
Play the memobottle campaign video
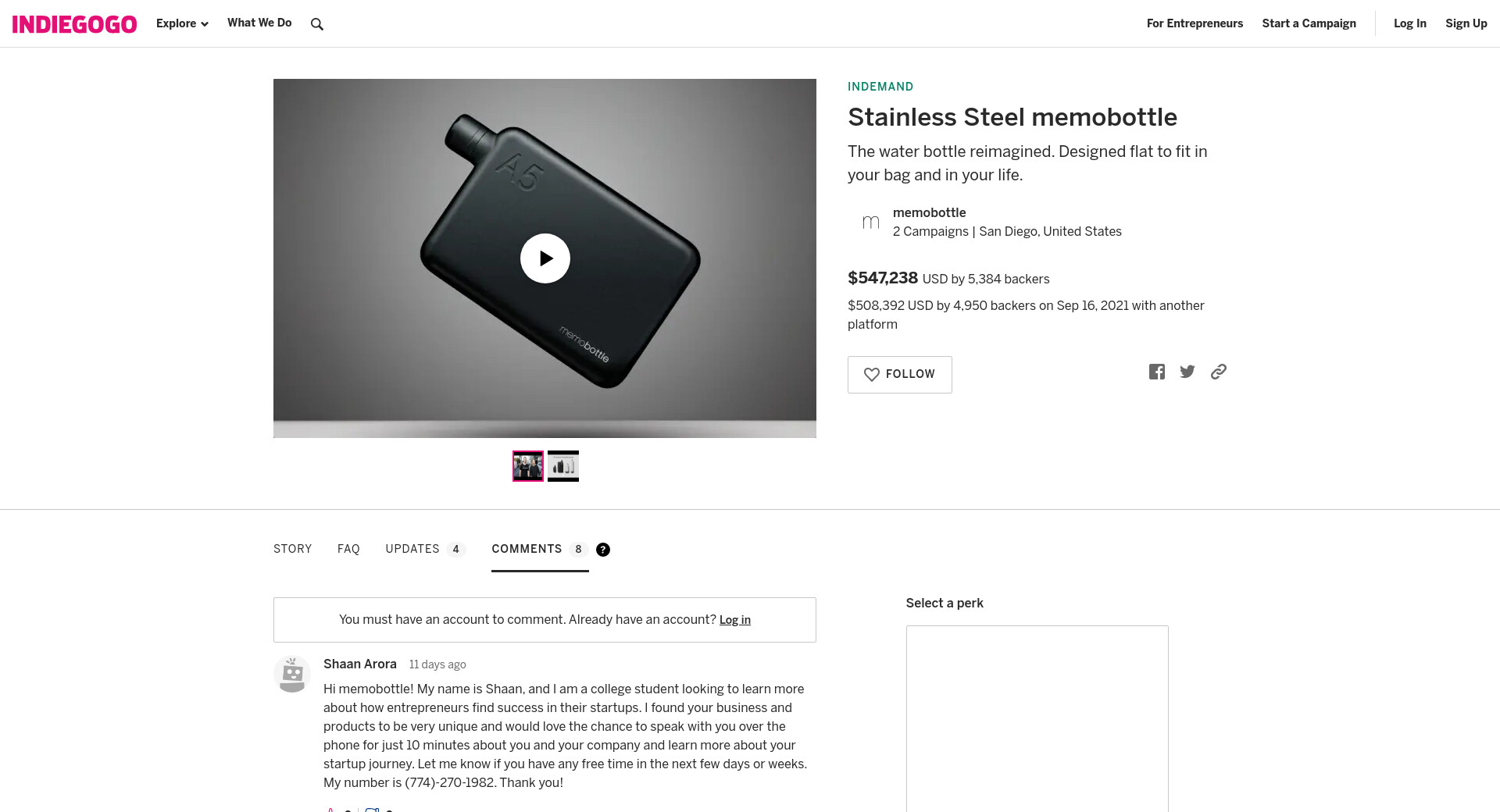[x=545, y=258]
